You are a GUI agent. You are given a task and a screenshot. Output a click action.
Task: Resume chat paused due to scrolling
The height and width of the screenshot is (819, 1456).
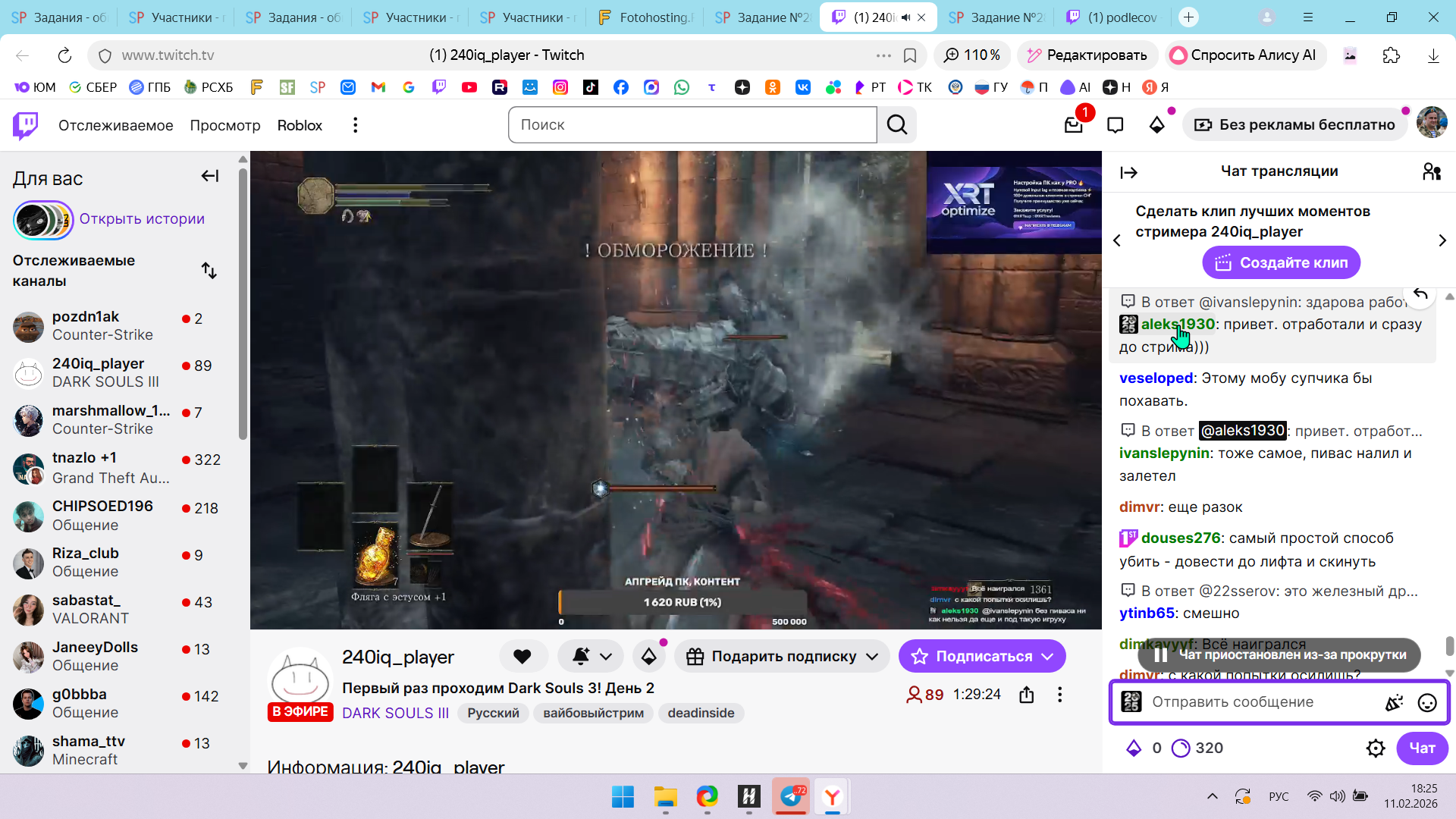[1279, 655]
